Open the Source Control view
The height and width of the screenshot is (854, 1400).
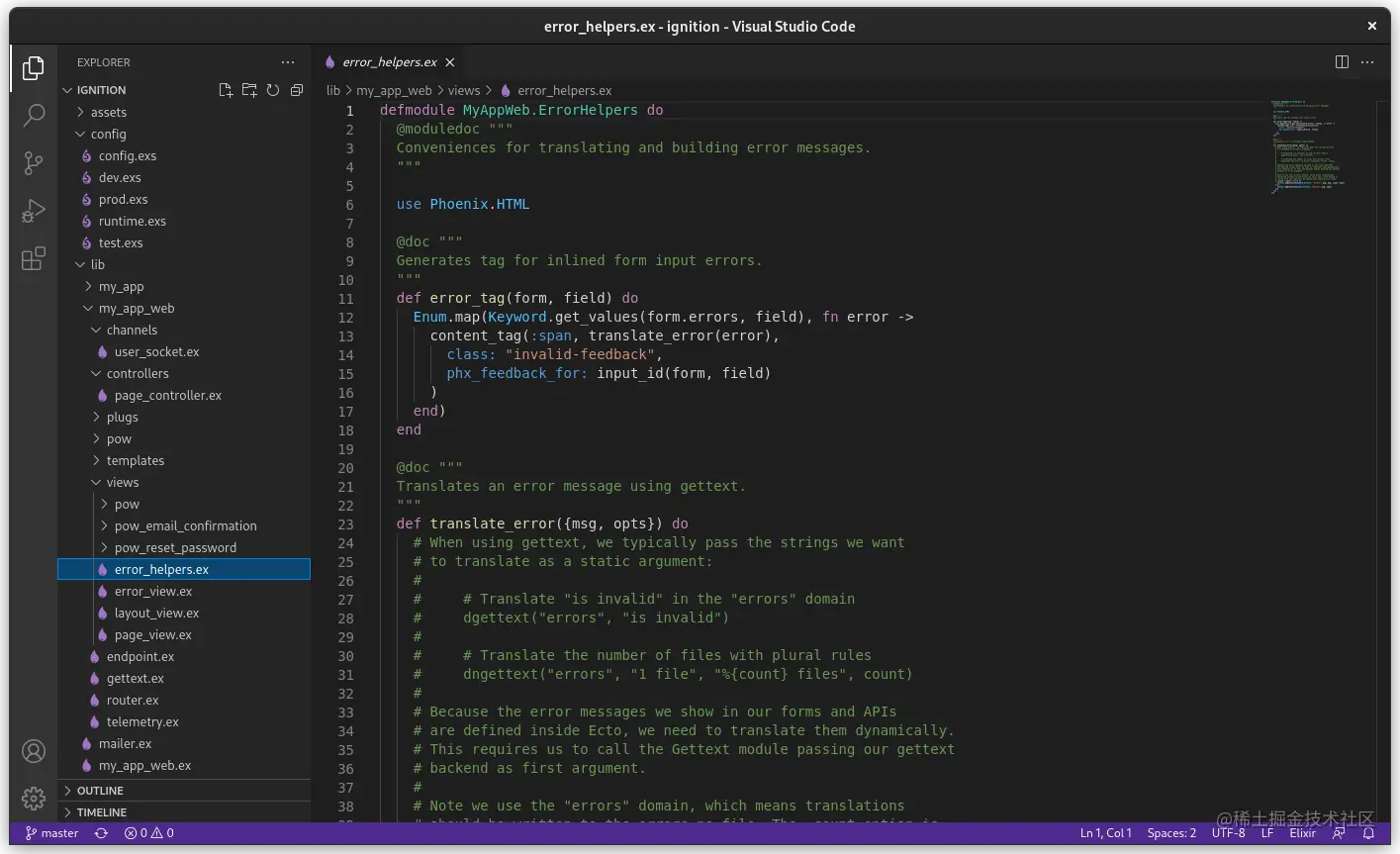pos(34,162)
